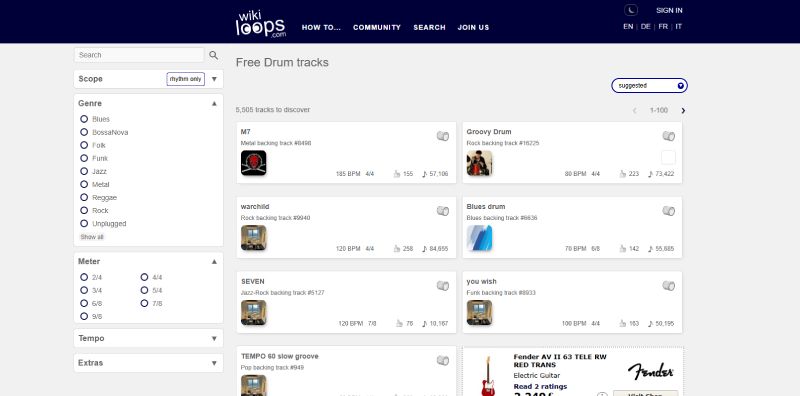Click drum icon on you wish track
800x396 pixels.
coord(668,286)
